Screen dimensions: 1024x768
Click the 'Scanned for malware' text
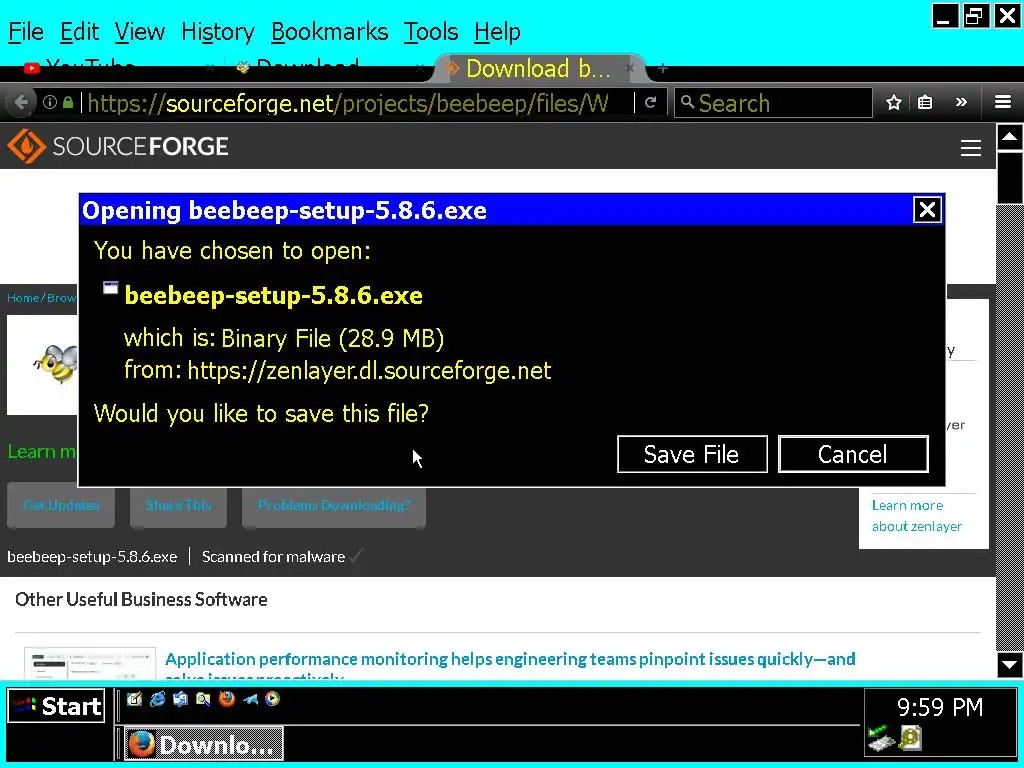[273, 556]
